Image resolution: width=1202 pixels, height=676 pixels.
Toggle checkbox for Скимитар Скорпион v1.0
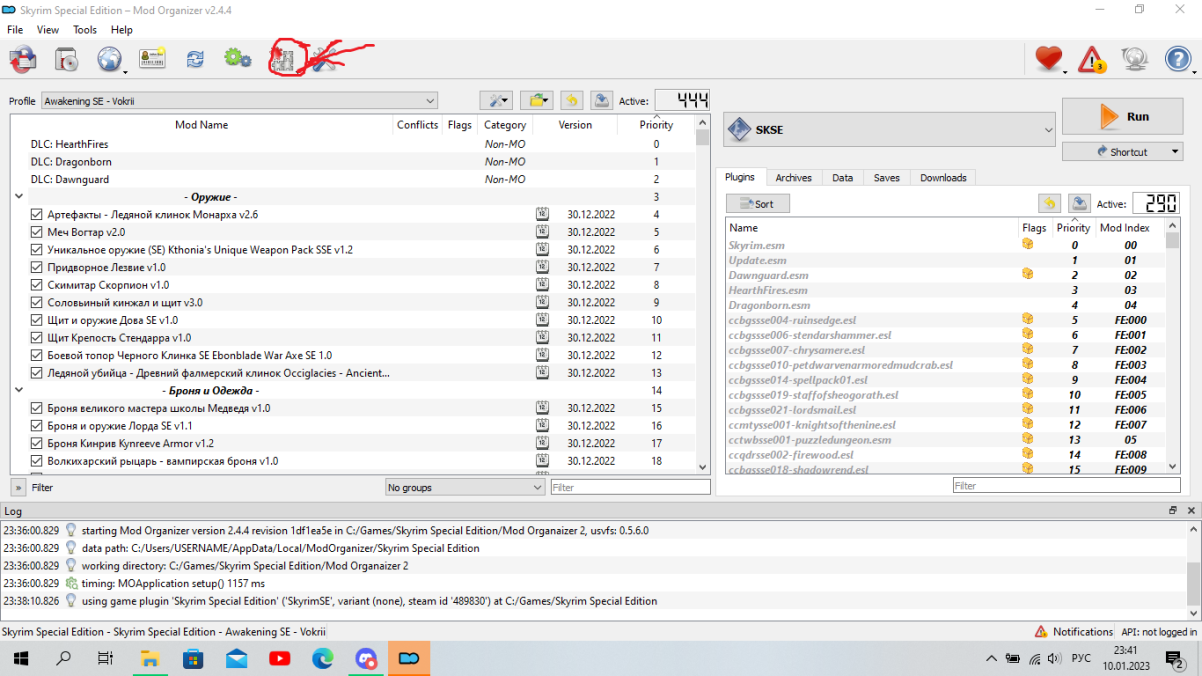[x=37, y=285]
